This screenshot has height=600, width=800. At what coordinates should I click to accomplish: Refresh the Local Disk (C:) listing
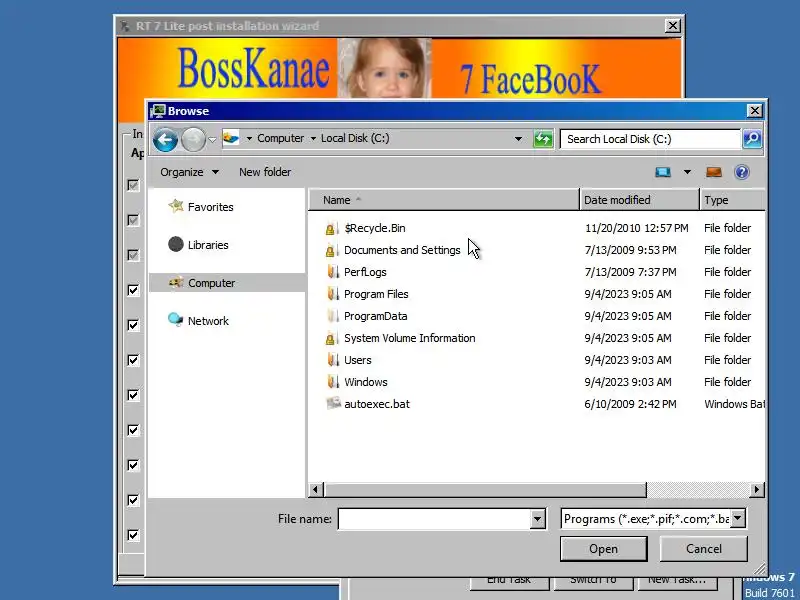pyautogui.click(x=543, y=139)
